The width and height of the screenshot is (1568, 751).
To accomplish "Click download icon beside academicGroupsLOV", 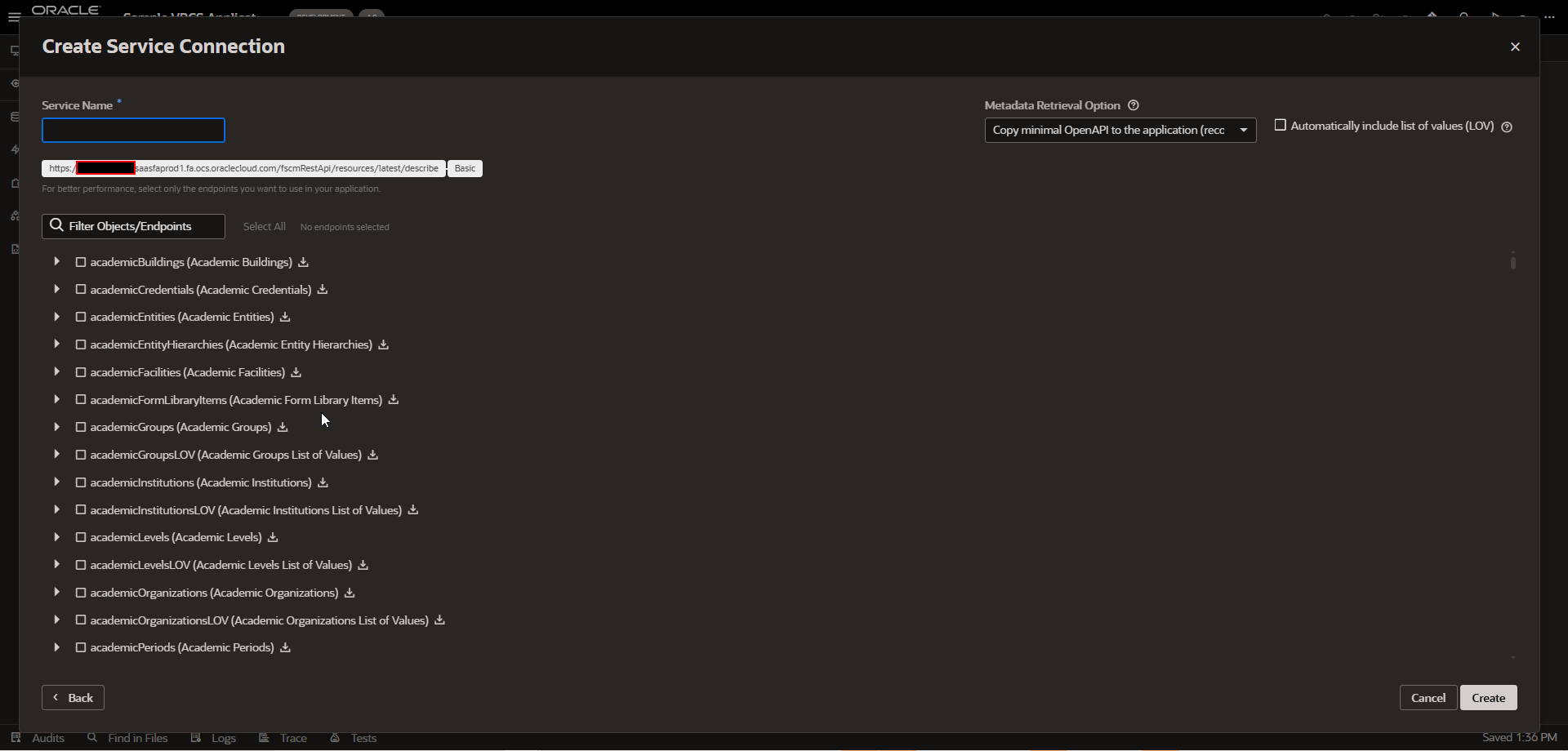I will tap(372, 455).
